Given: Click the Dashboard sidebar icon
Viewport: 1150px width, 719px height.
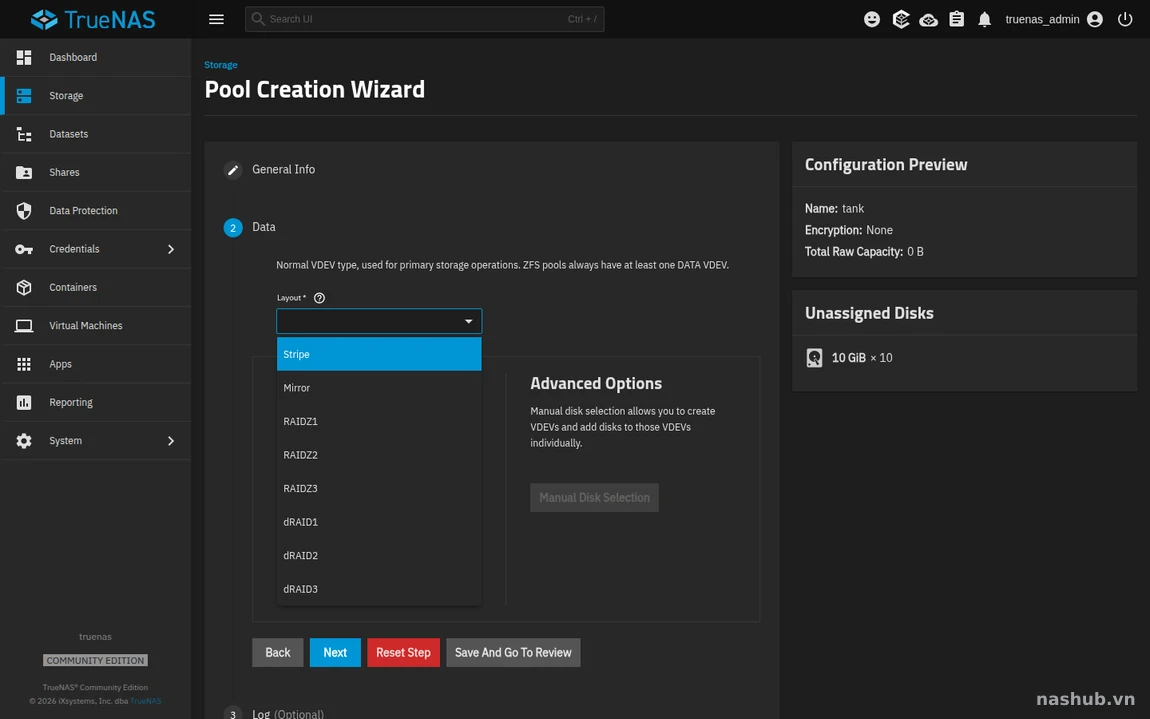Looking at the screenshot, I should 24,57.
